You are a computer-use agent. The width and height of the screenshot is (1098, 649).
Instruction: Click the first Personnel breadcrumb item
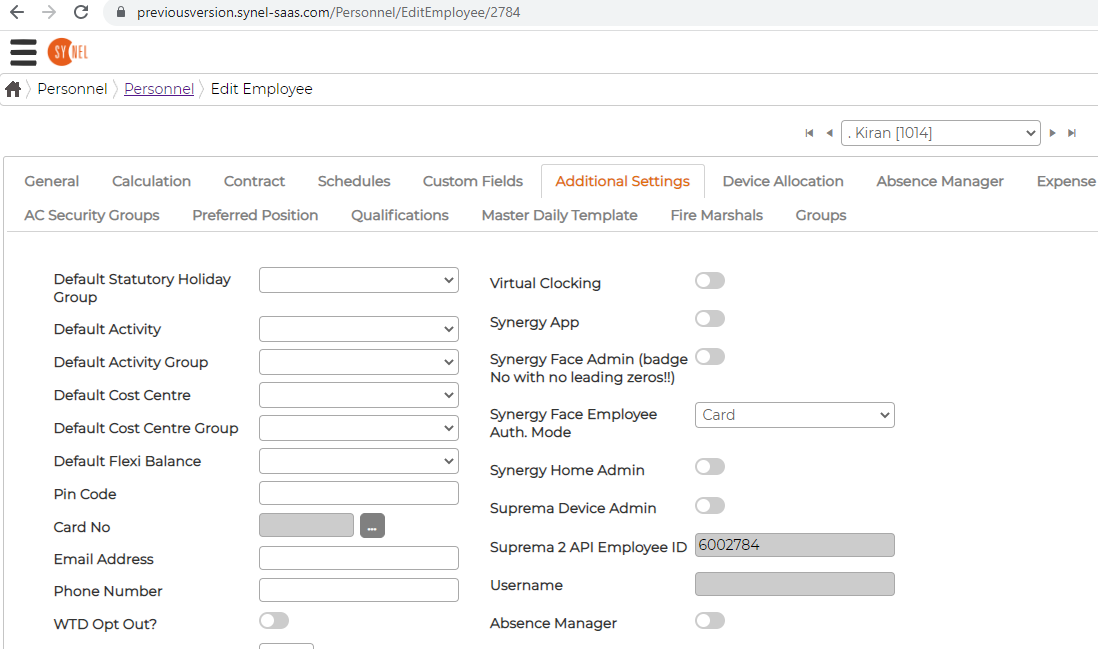point(72,89)
